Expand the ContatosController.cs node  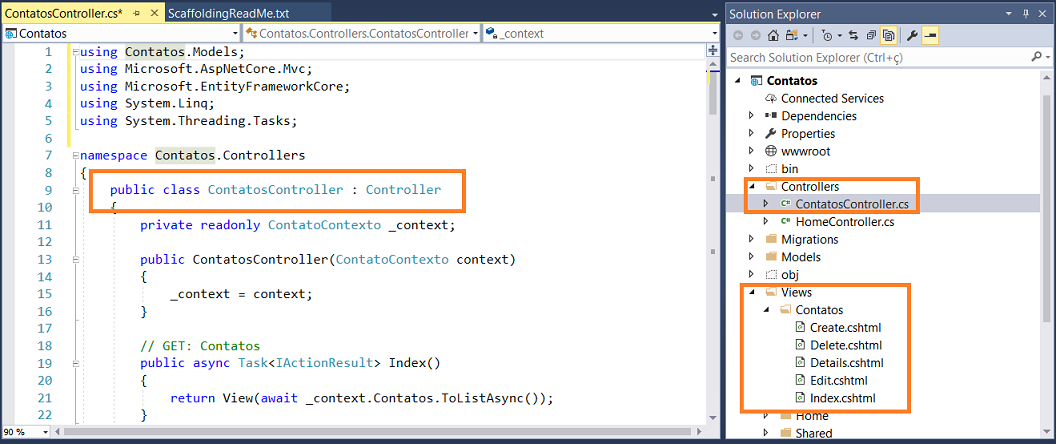click(766, 203)
